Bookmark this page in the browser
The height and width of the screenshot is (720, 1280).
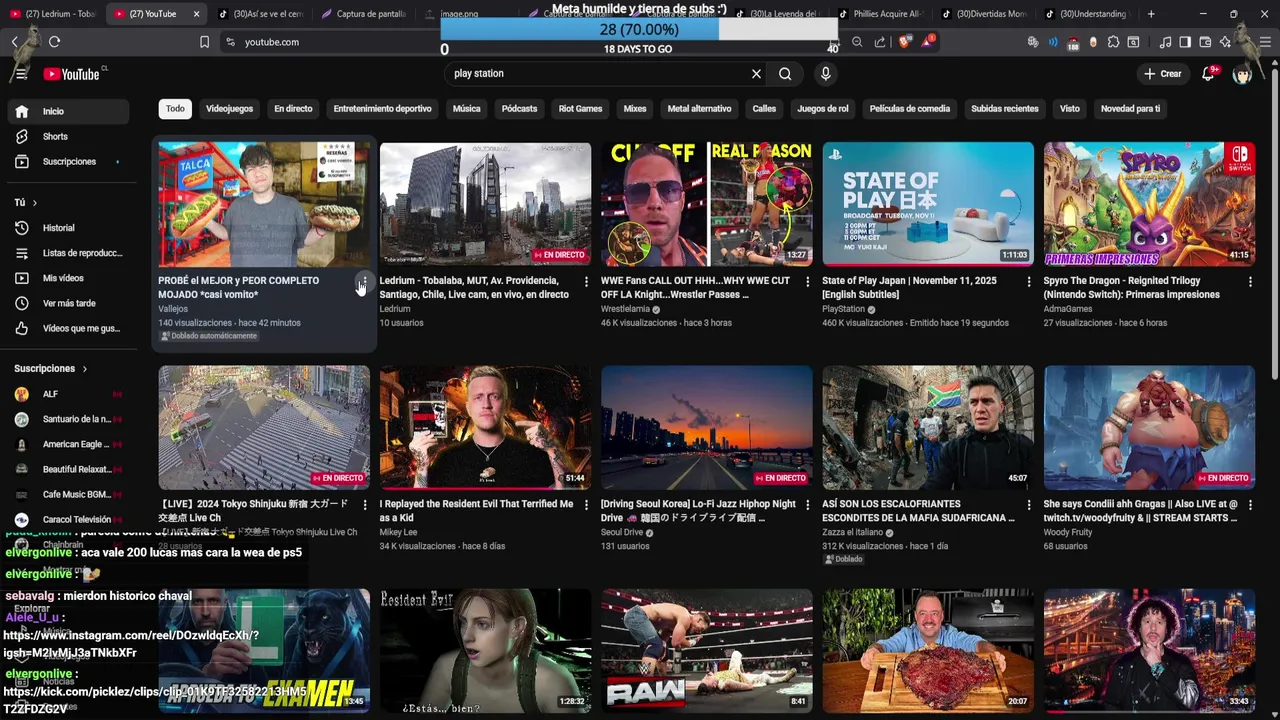pos(204,42)
